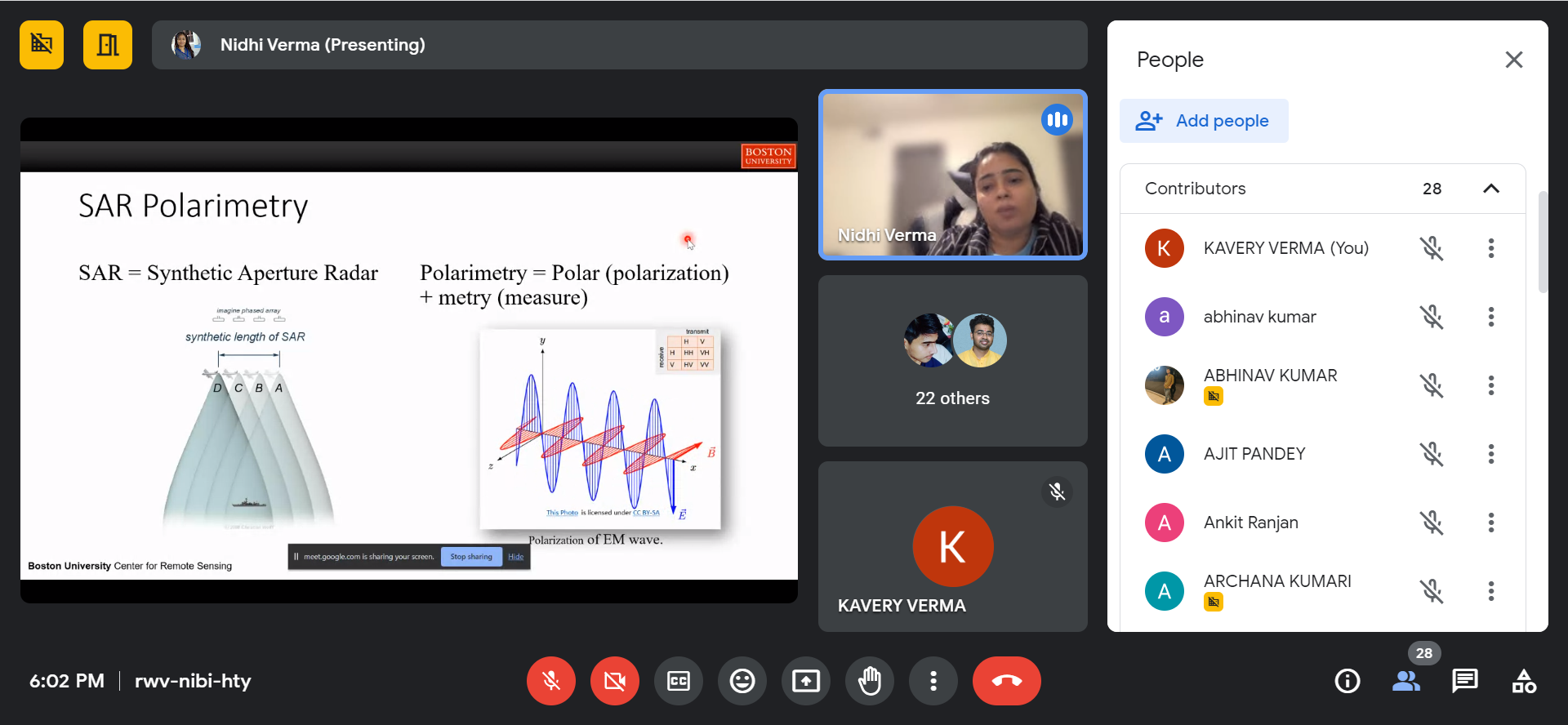Mute Ankit Ranjan's microphone icon
The image size is (1568, 725).
[1431, 523]
